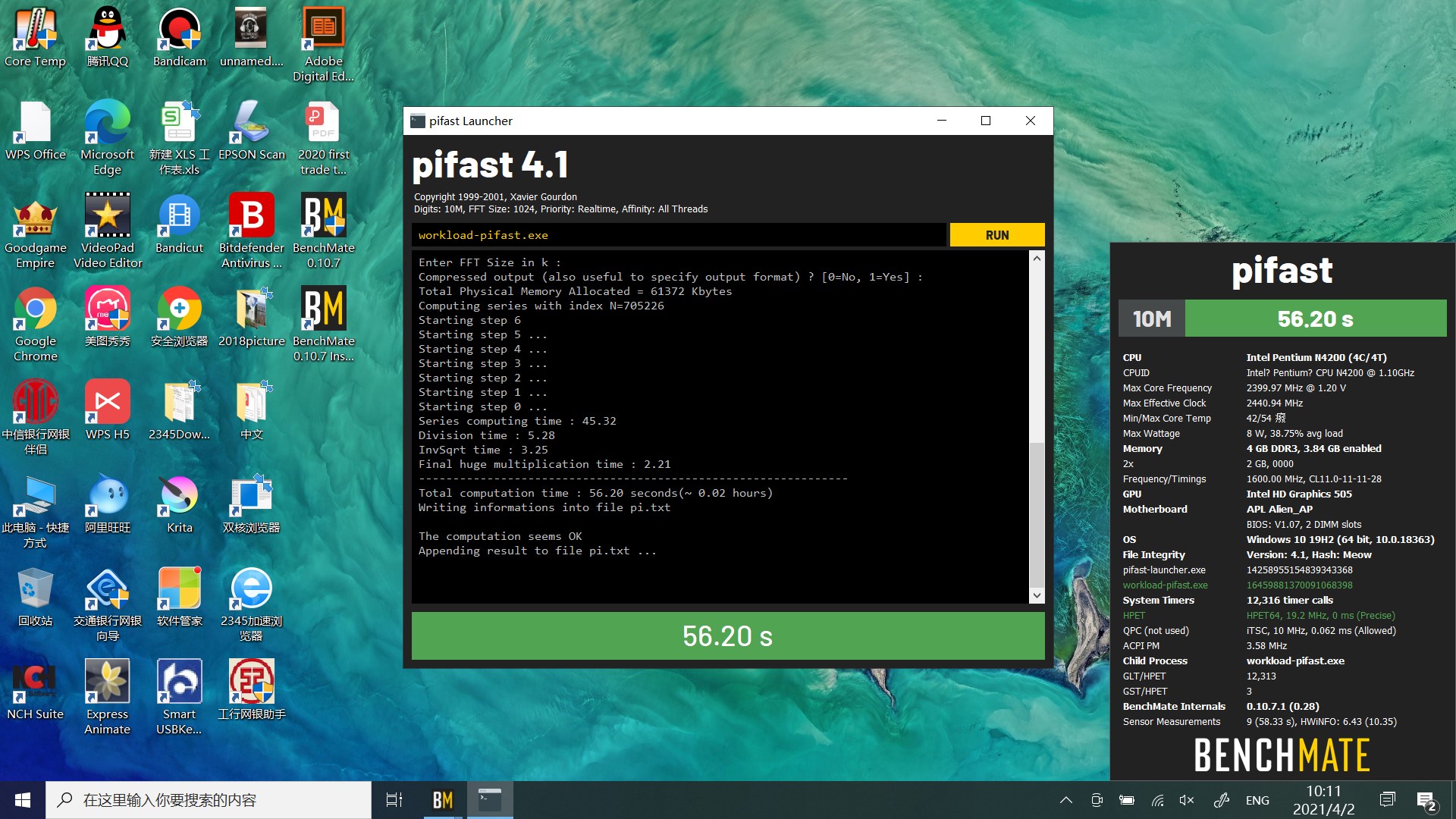Click the green 56.20 s result bar in launcher
This screenshot has height=819, width=1456.
pyautogui.click(x=728, y=635)
